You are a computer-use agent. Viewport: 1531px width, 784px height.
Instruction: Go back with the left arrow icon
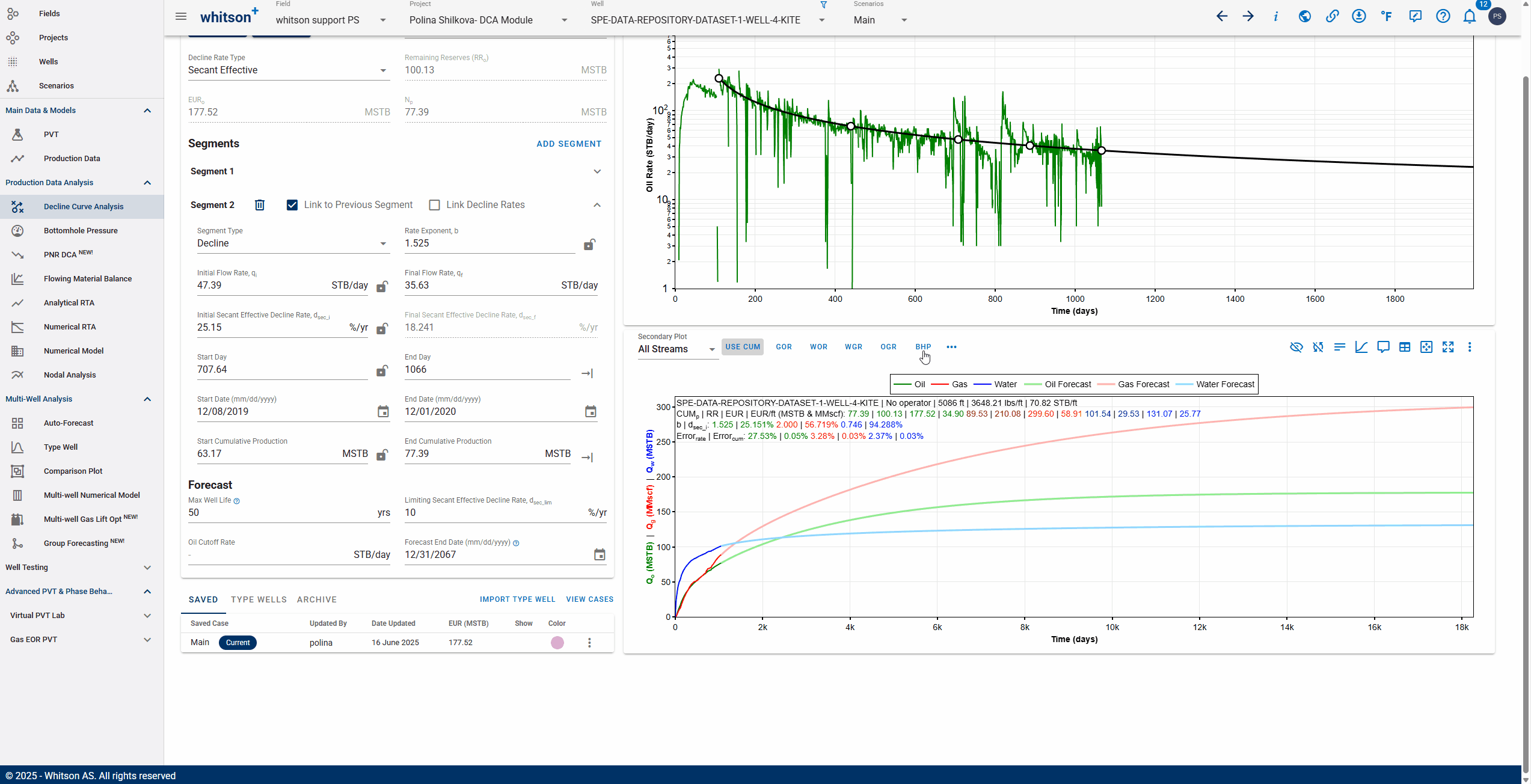tap(1222, 16)
